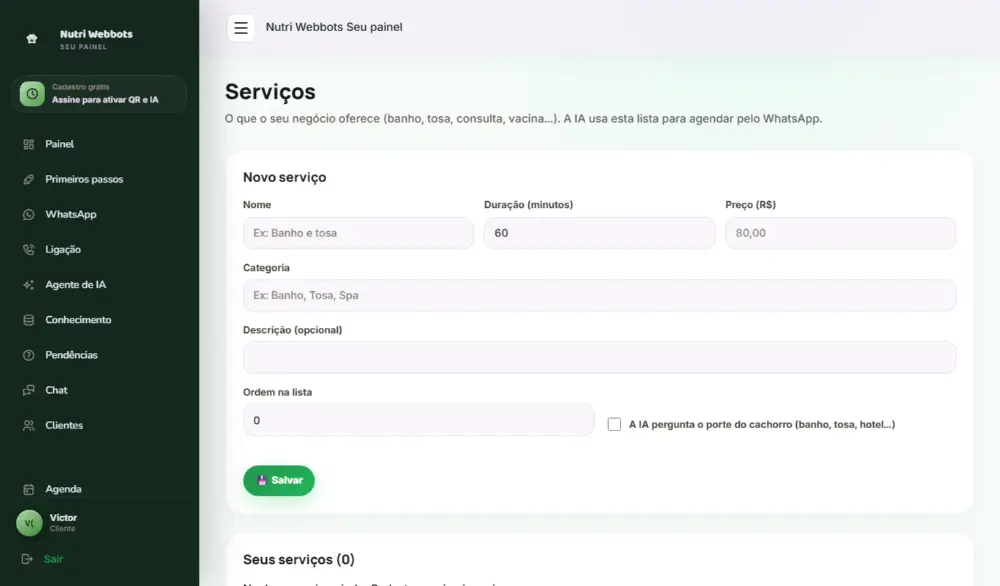
Task: Enable the dog size question checkbox
Action: click(x=614, y=425)
